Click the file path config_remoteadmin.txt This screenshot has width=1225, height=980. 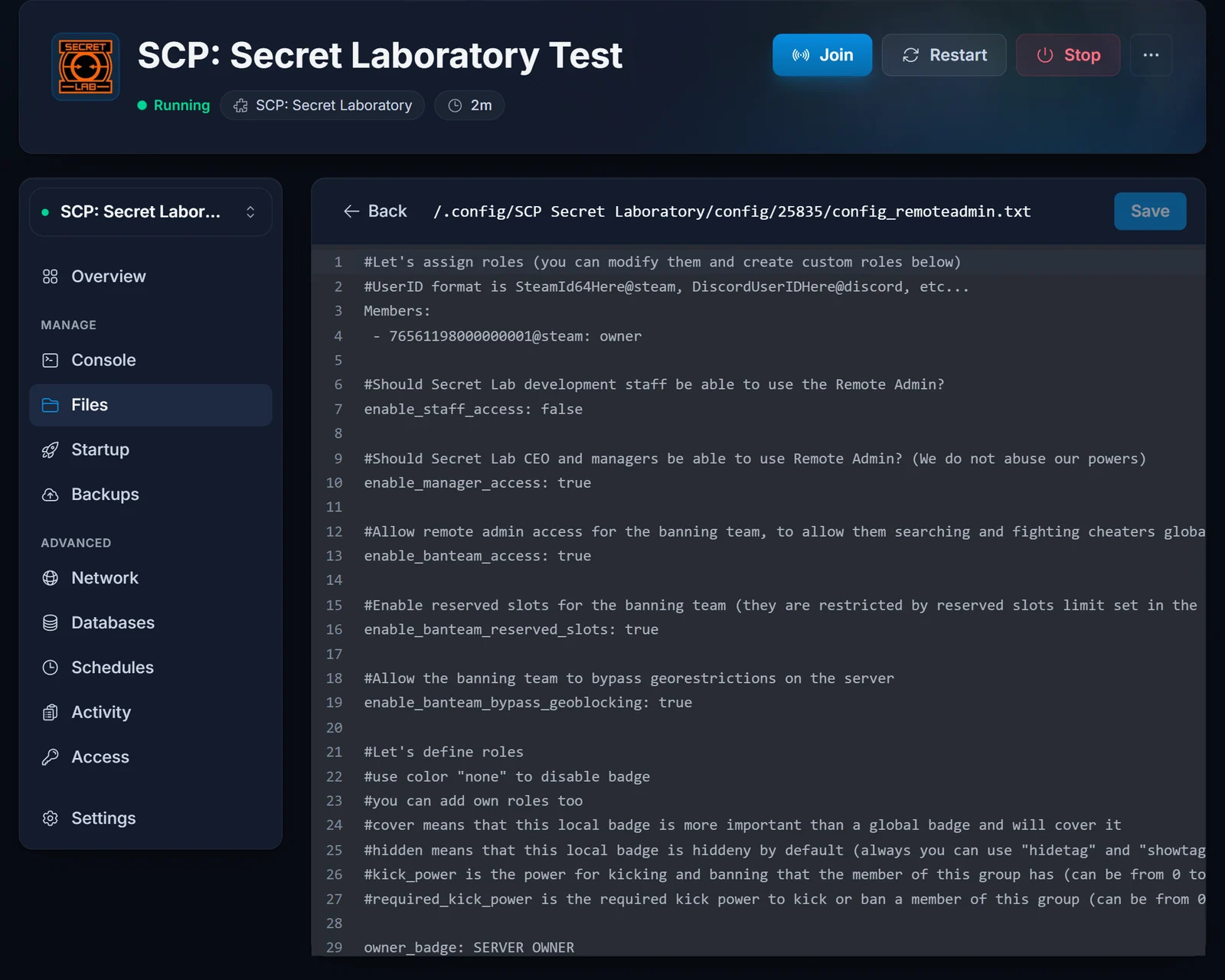coord(732,211)
